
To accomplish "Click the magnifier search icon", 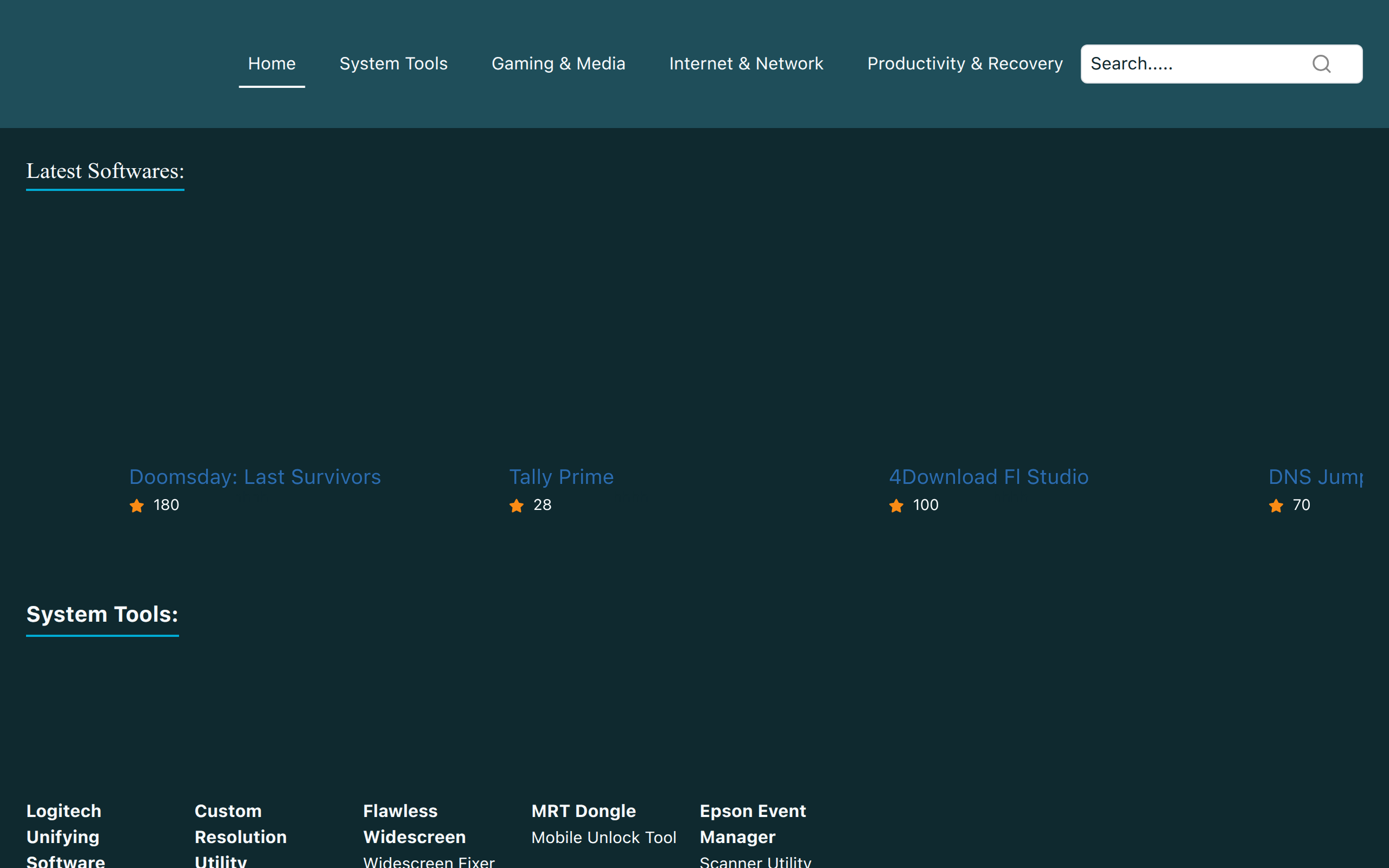I will pos(1321,63).
